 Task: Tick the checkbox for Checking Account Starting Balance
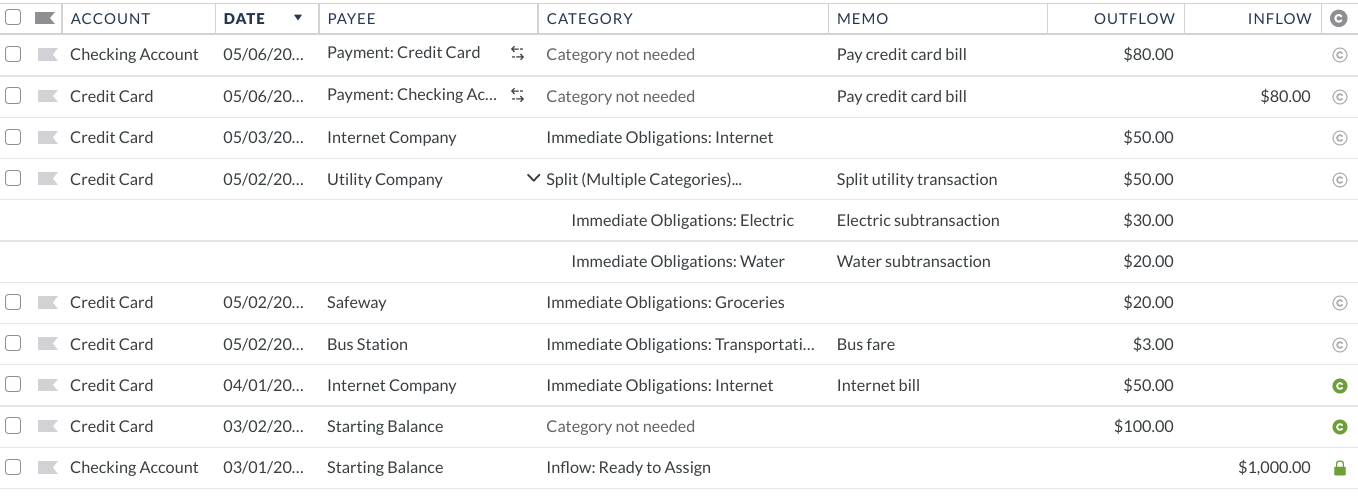(14, 467)
